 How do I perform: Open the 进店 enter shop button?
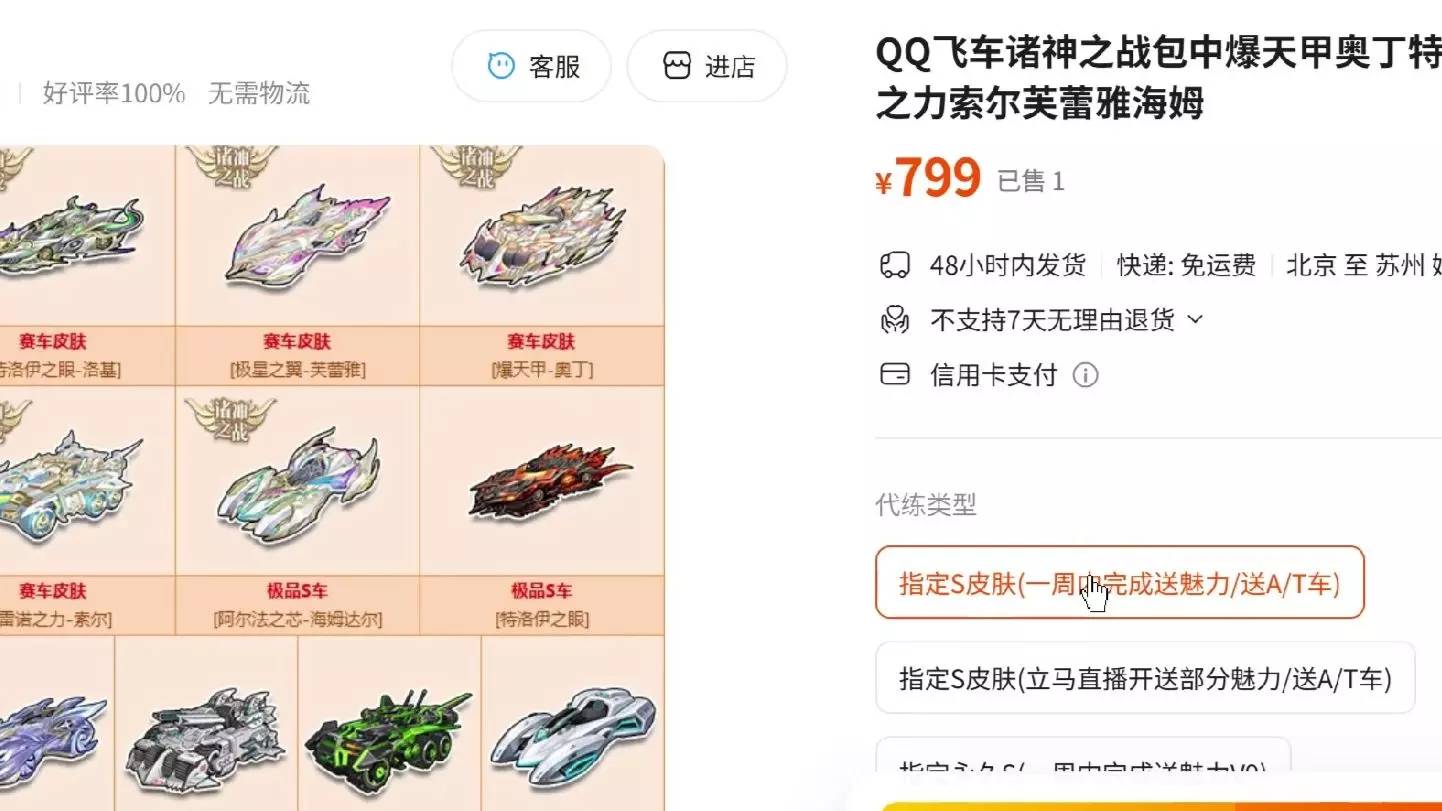pyautogui.click(x=707, y=66)
